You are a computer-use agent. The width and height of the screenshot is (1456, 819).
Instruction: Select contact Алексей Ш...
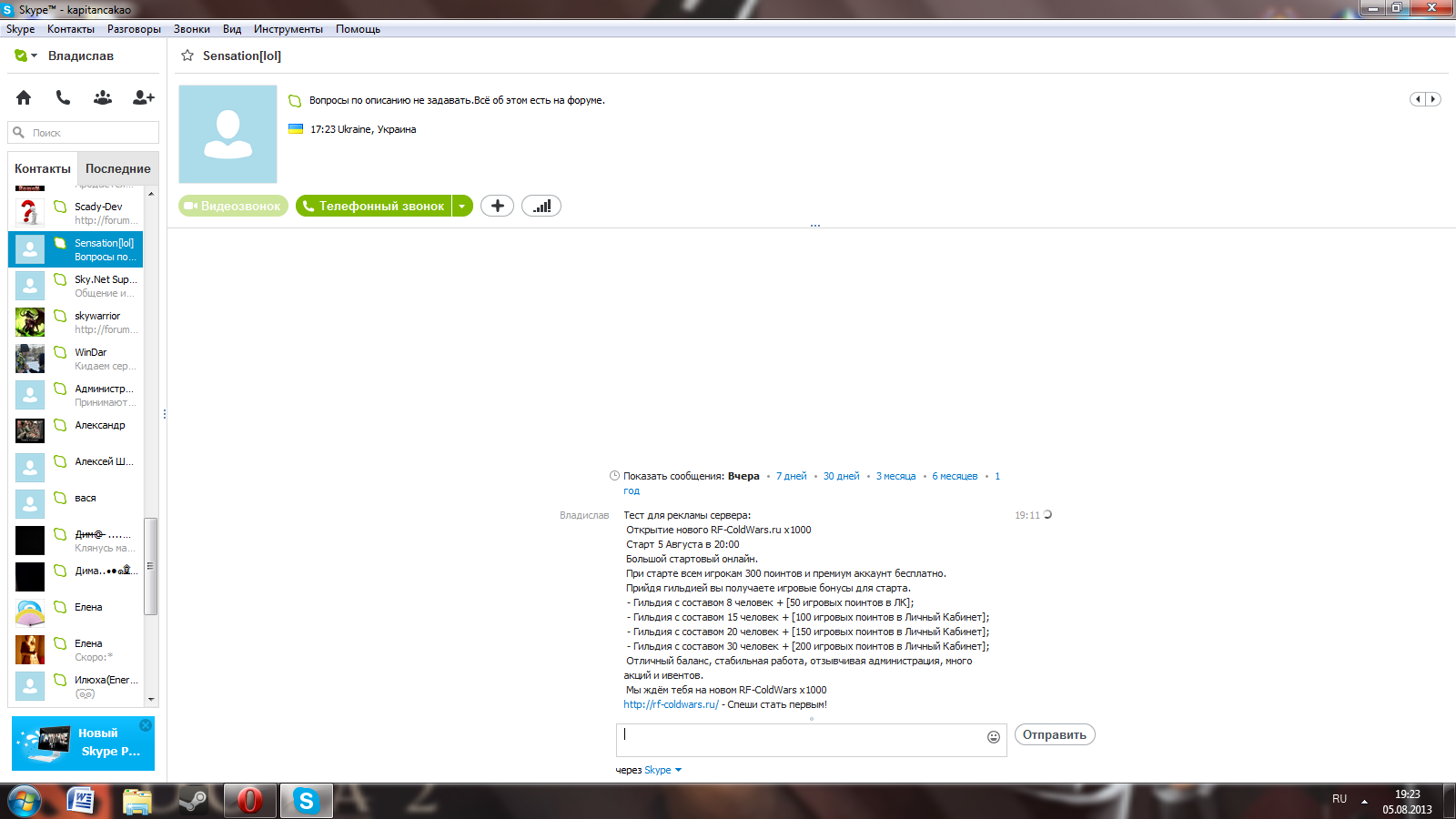point(76,468)
